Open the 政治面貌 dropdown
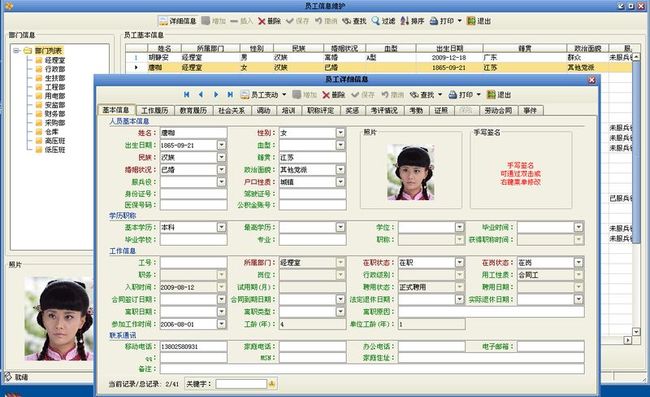650x397 pixels. (340, 169)
